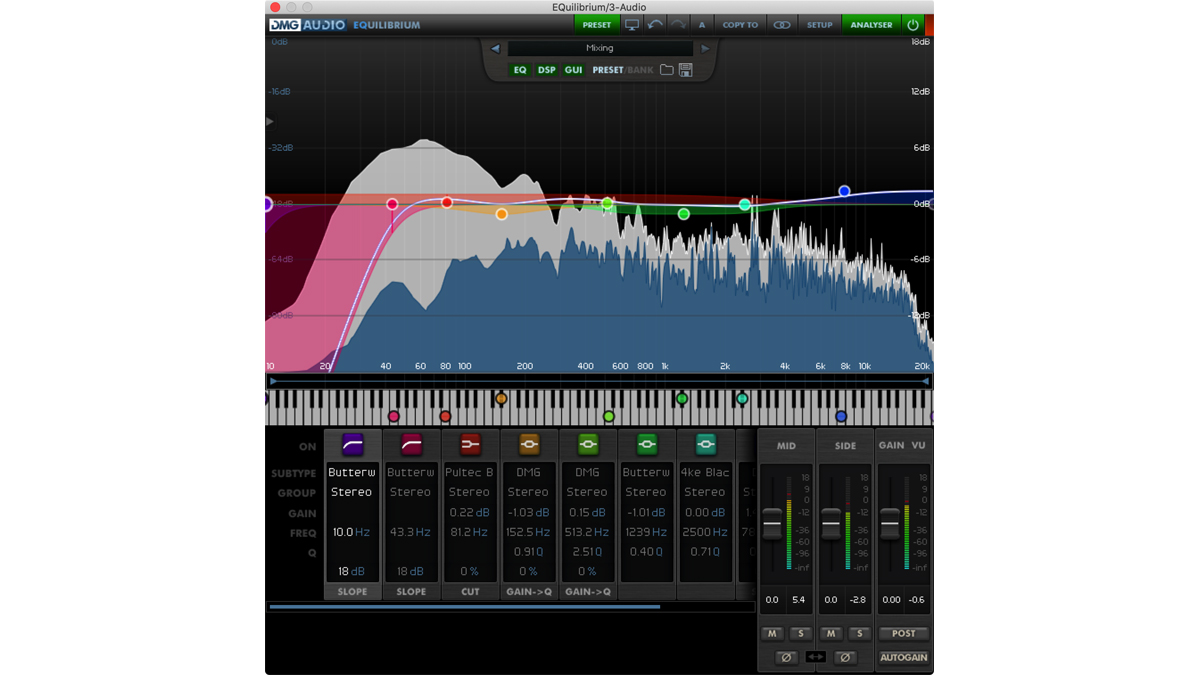Click the magenta EQ node on the curve

pyautogui.click(x=392, y=204)
